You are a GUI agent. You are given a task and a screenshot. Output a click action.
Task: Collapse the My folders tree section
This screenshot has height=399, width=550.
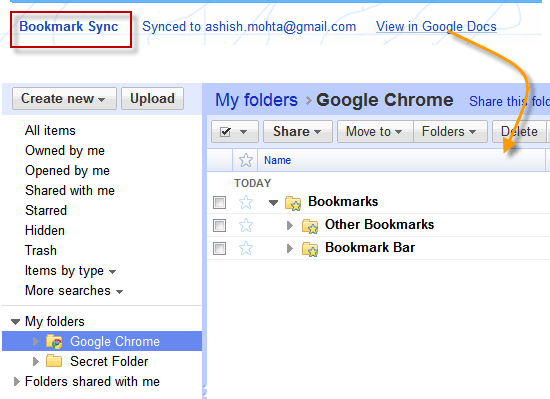pyautogui.click(x=15, y=322)
